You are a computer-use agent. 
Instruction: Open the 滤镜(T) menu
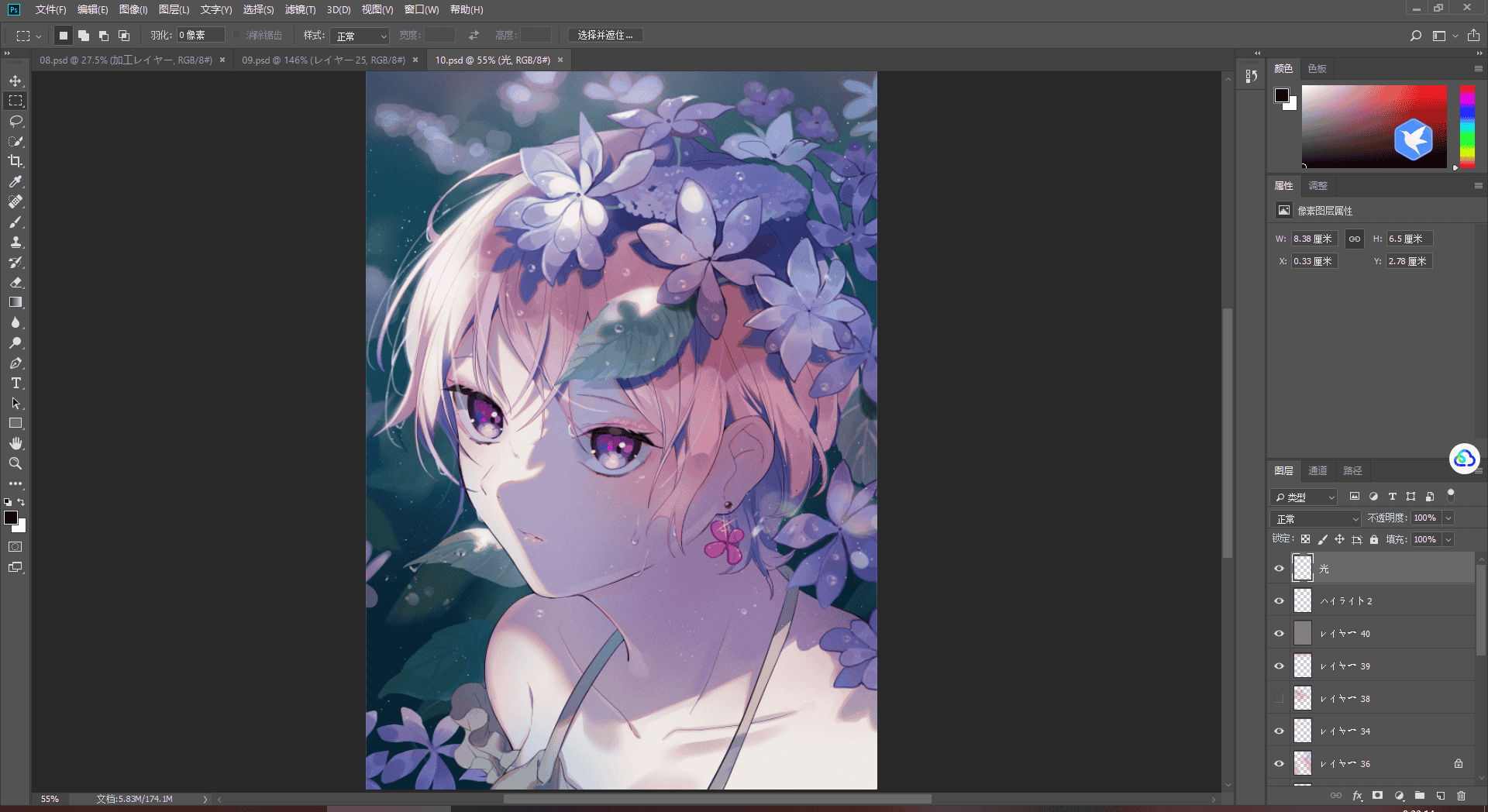(x=300, y=9)
